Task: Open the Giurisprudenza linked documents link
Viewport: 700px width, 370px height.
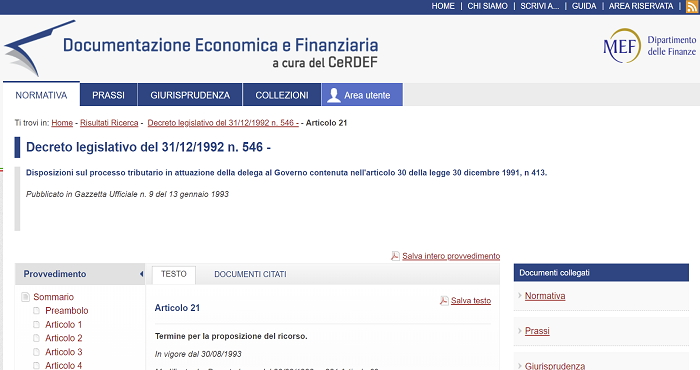Action: click(555, 366)
